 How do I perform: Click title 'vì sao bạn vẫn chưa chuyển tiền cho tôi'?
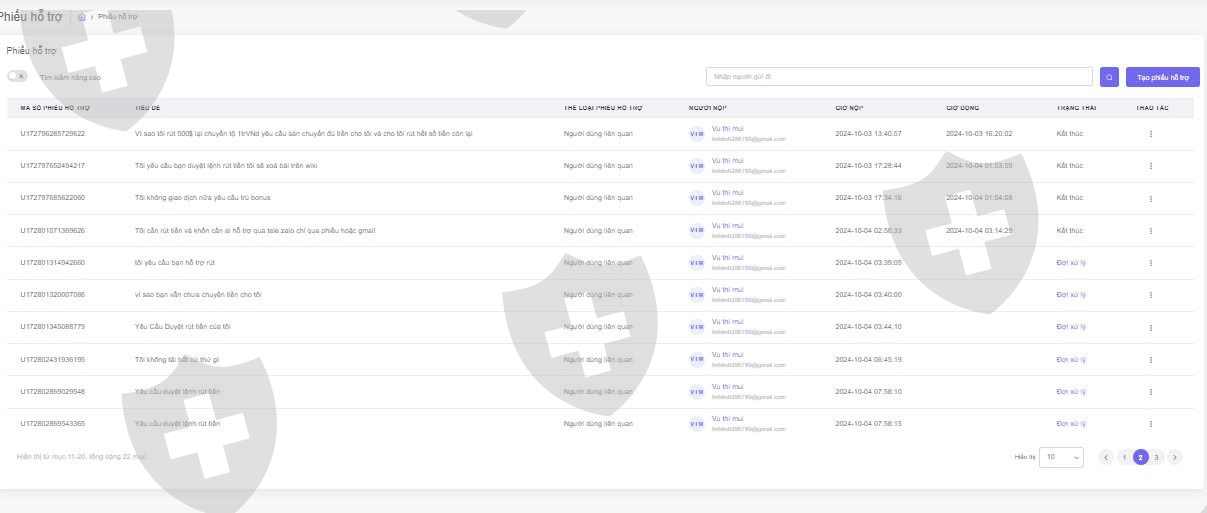click(198, 295)
